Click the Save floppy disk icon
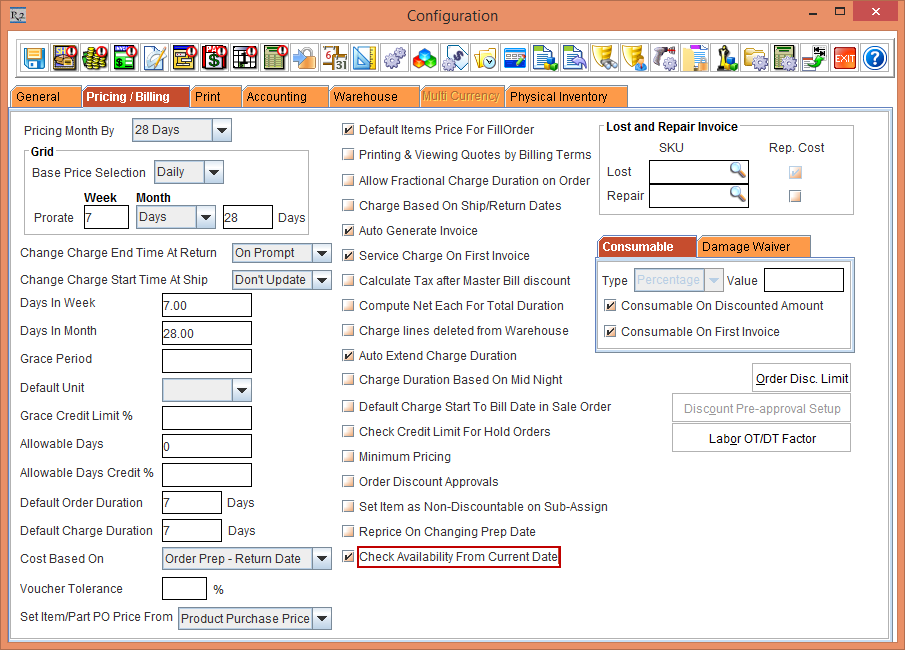This screenshot has width=905, height=650. pyautogui.click(x=35, y=58)
